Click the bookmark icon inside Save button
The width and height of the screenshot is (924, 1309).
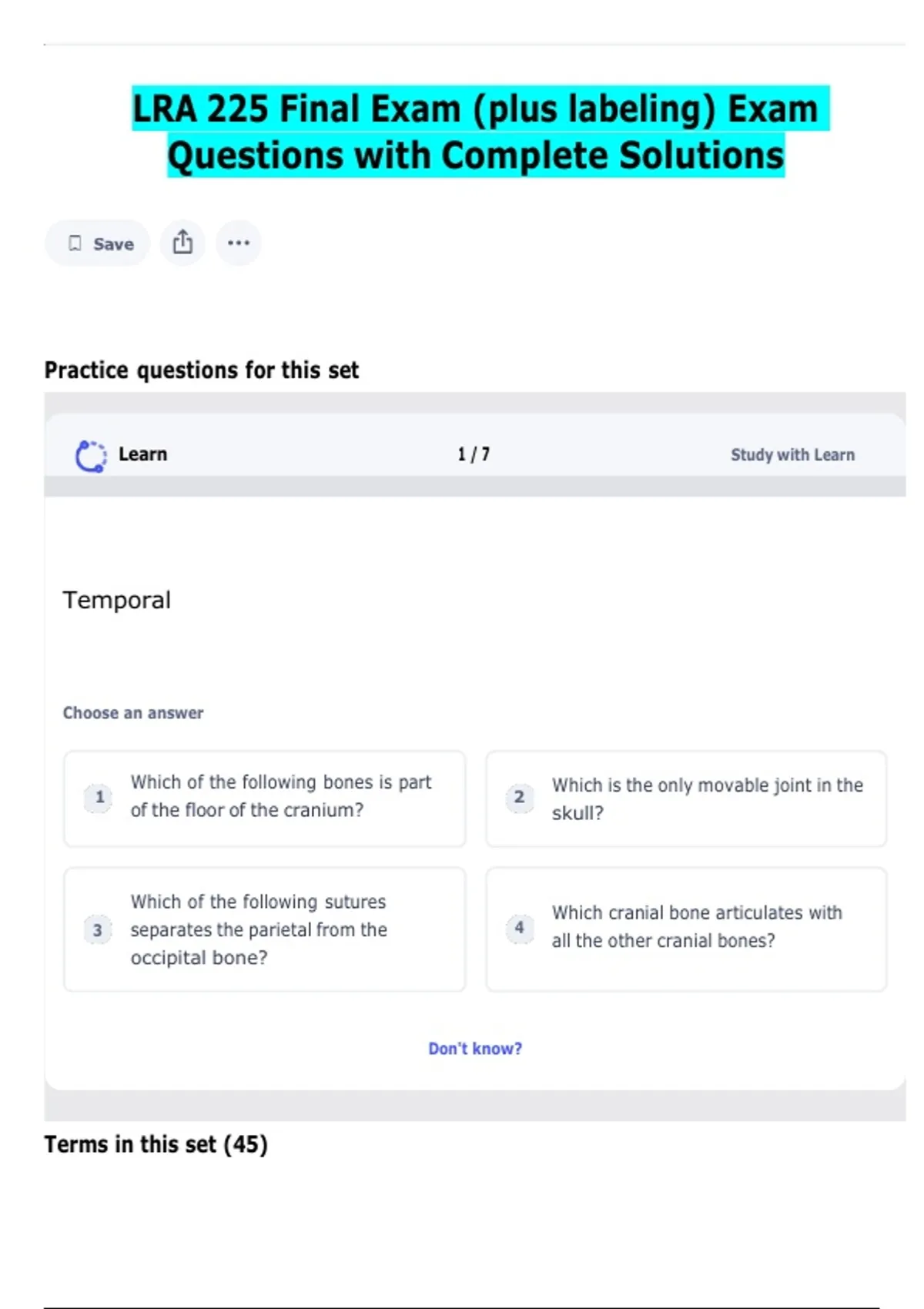tap(75, 243)
